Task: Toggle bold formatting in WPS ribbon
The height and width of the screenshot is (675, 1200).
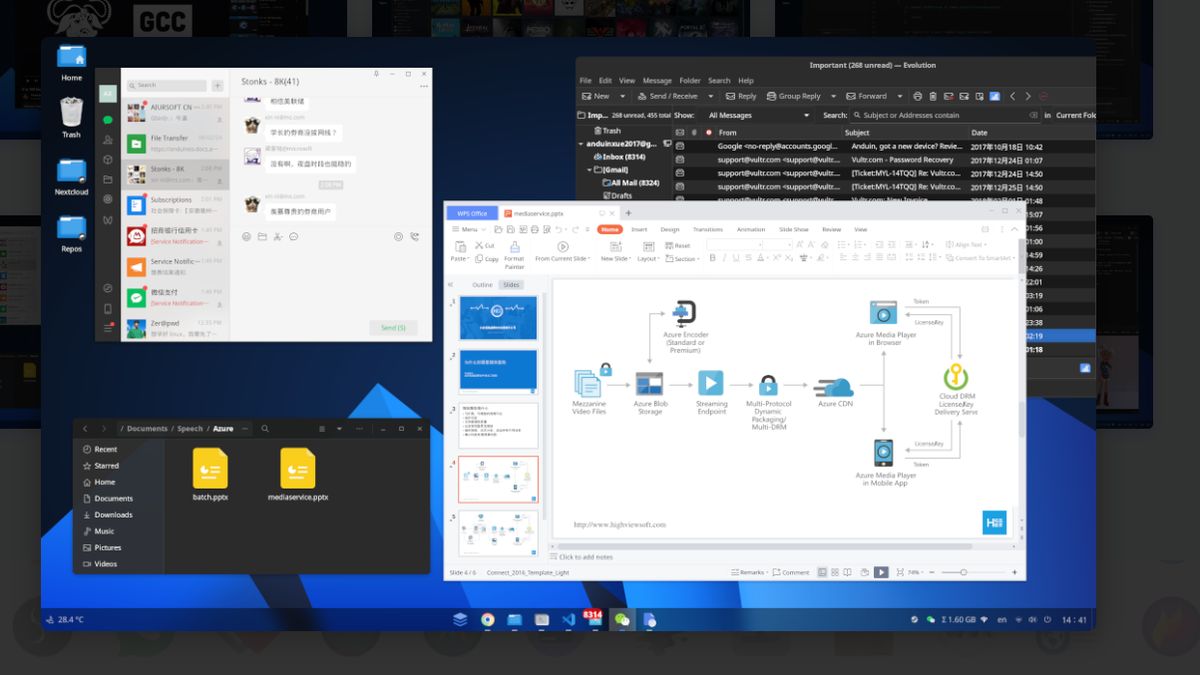Action: point(712,258)
